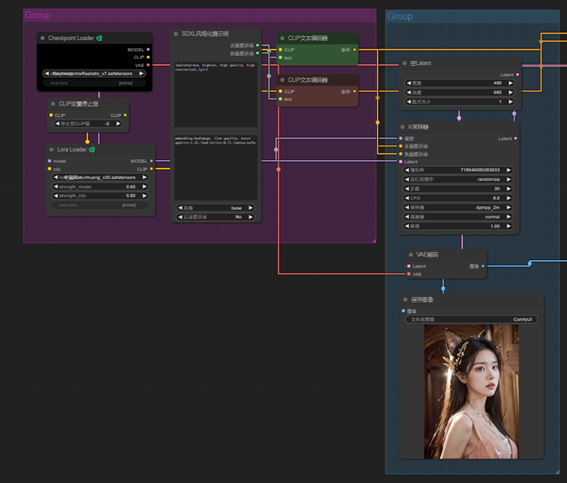Toggle collapse dot on the VAE decode node

pyautogui.click(x=410, y=255)
